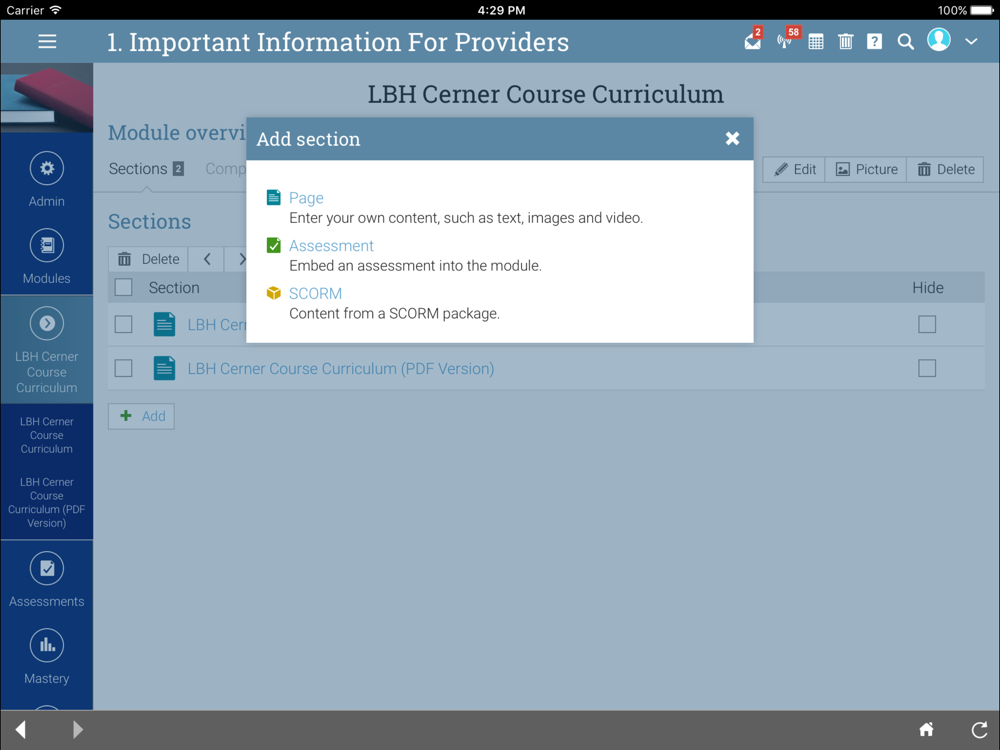Open the messages envelope icon

point(753,41)
